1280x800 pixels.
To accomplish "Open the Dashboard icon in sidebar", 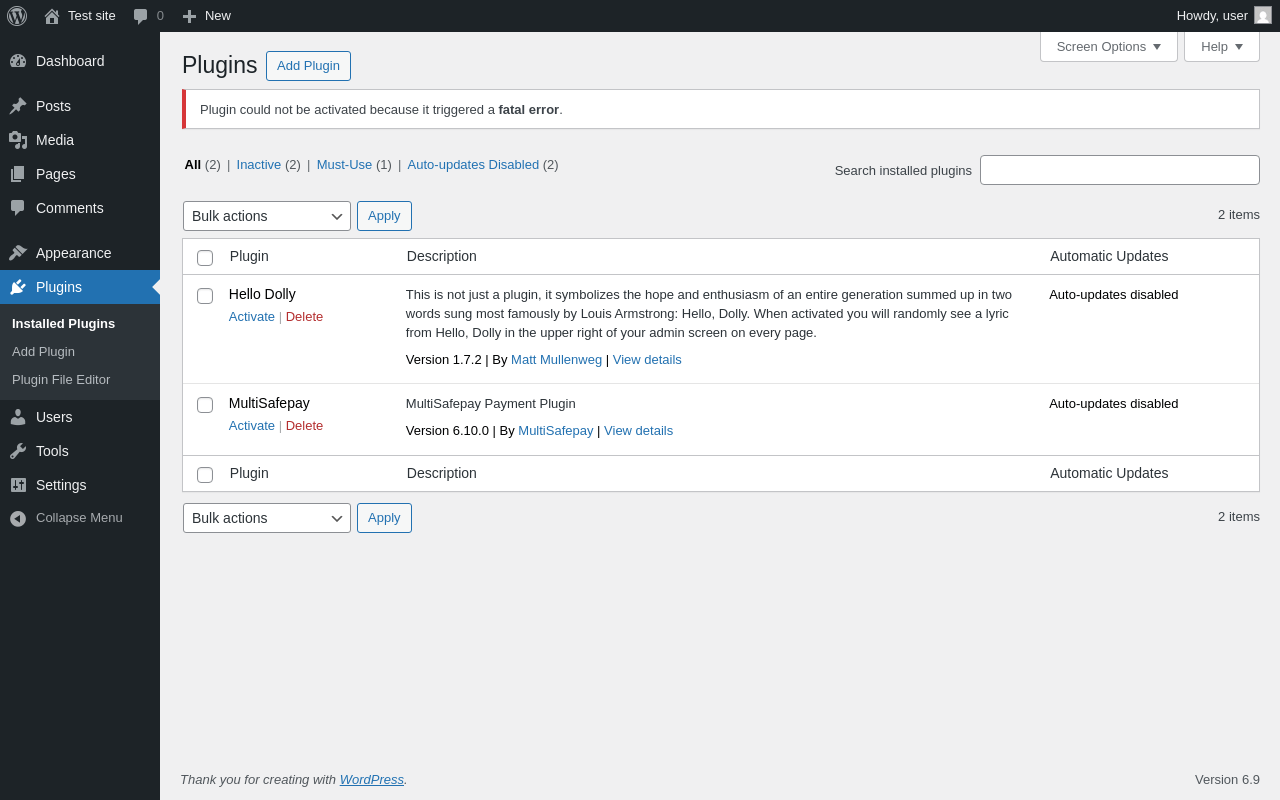I will pyautogui.click(x=18, y=61).
